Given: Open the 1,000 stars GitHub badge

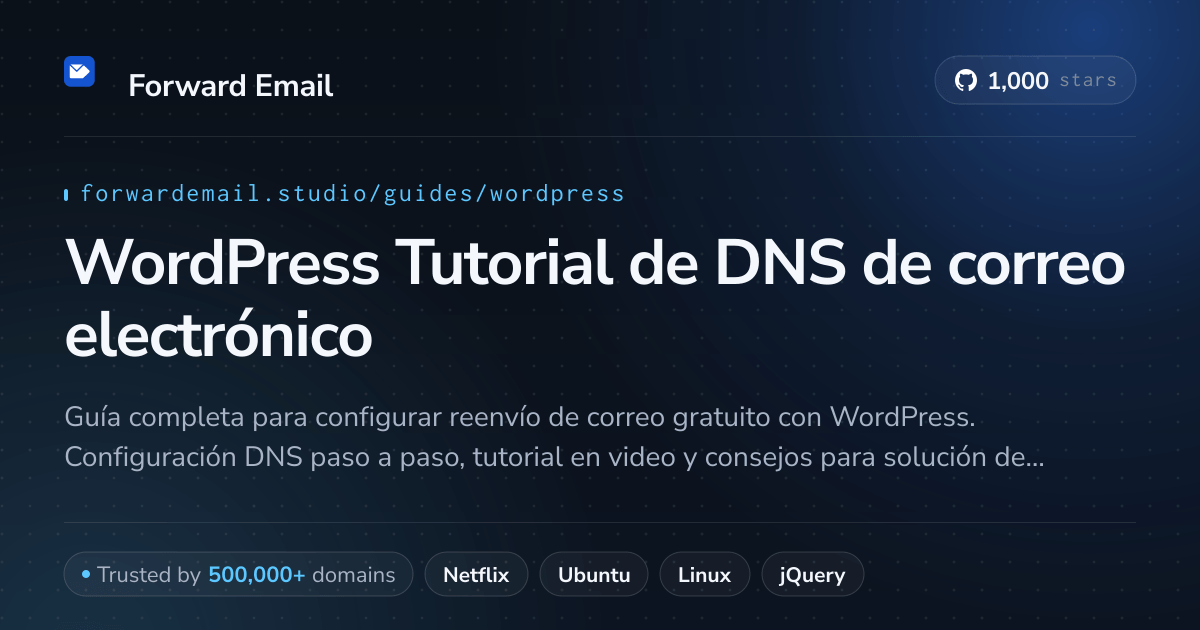Looking at the screenshot, I should [x=1035, y=81].
